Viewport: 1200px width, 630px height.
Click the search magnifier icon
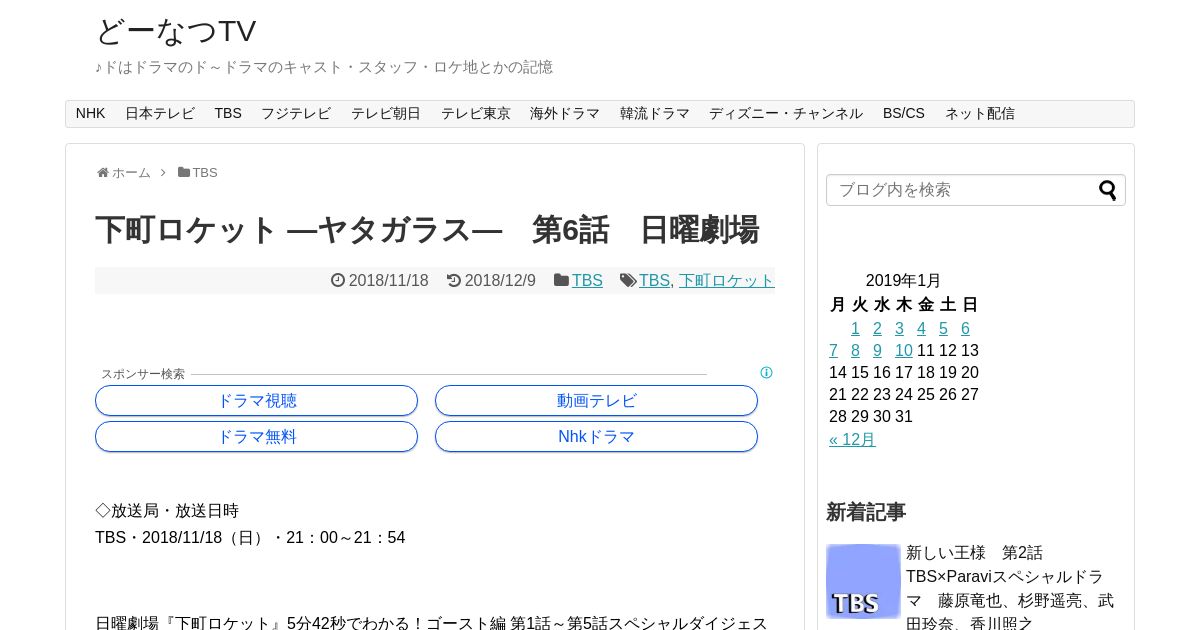coord(1108,190)
